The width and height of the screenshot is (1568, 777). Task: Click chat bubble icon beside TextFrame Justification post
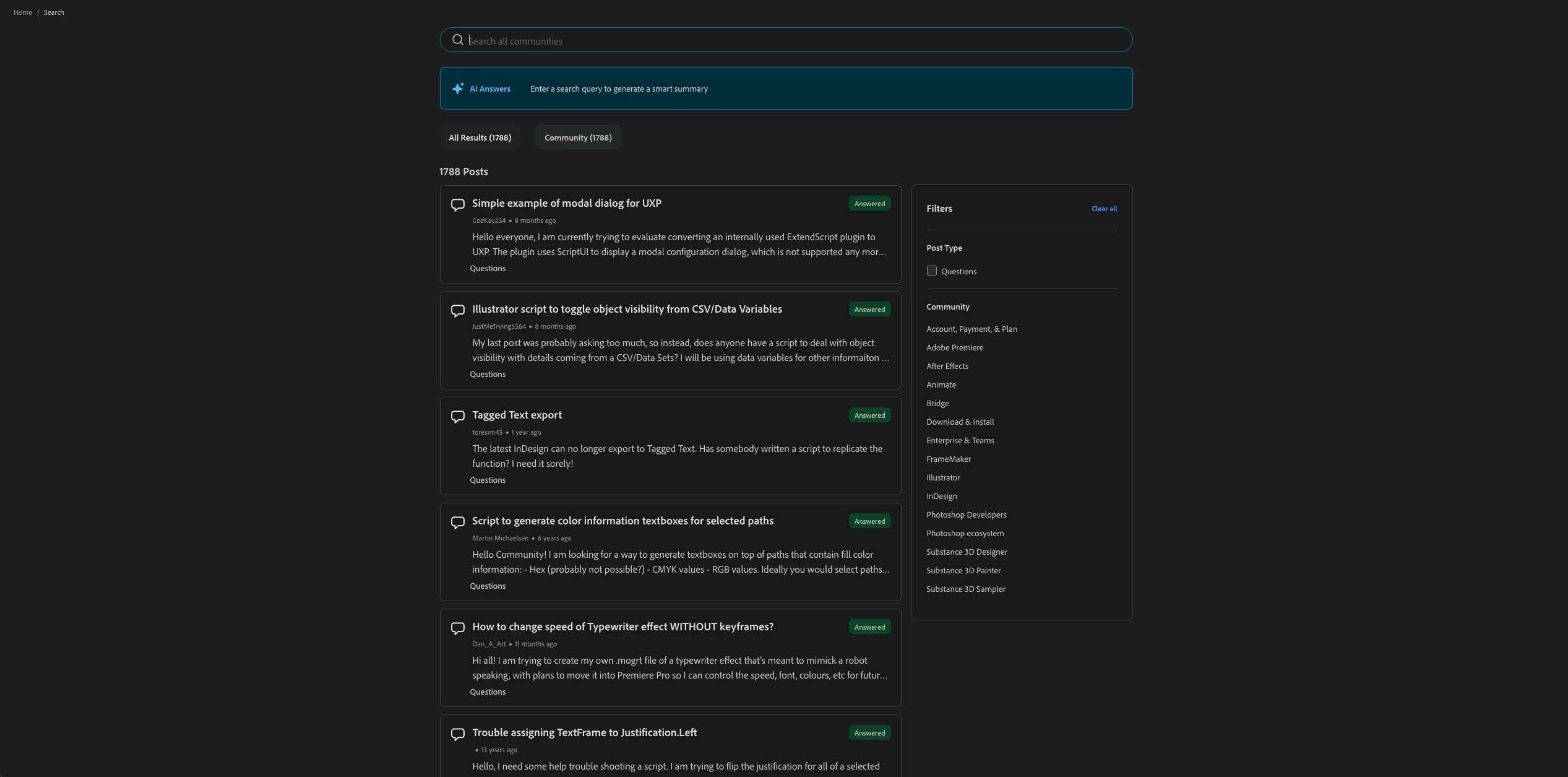point(457,734)
